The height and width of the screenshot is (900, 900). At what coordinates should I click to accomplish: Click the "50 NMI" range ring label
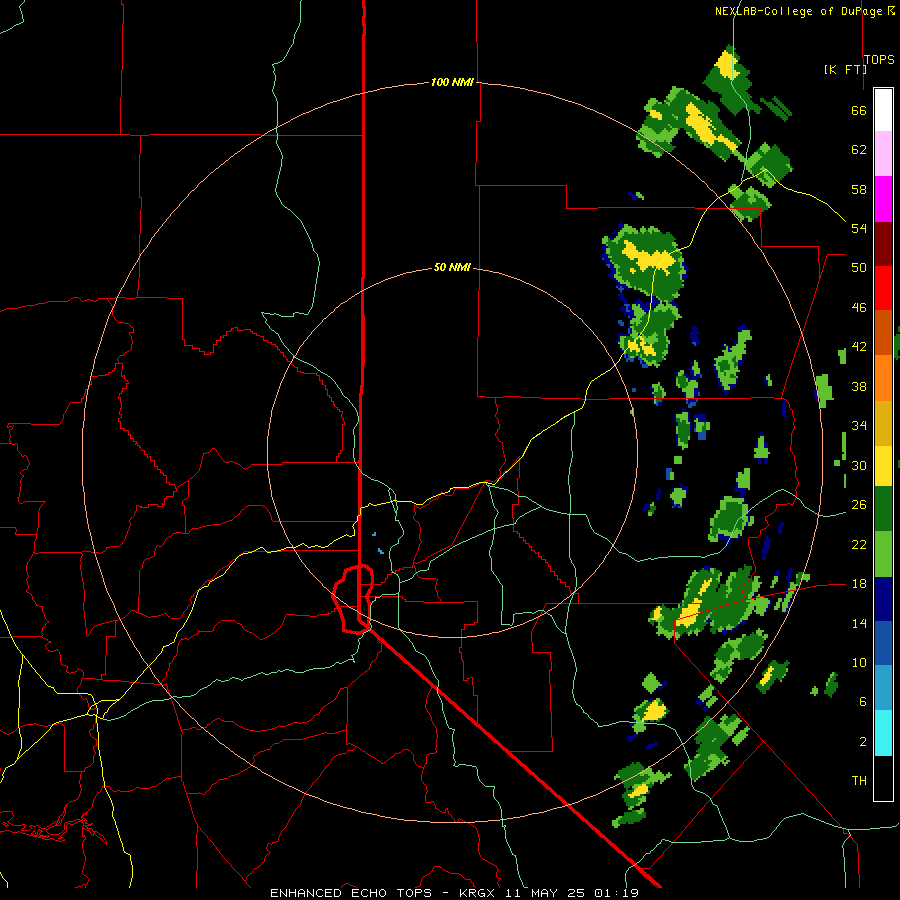(x=452, y=267)
